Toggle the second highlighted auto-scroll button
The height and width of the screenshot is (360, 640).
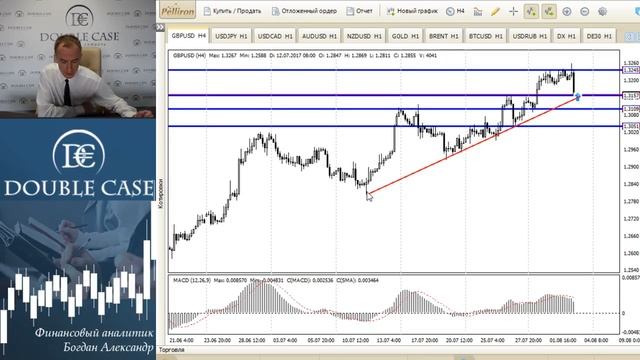[549, 11]
